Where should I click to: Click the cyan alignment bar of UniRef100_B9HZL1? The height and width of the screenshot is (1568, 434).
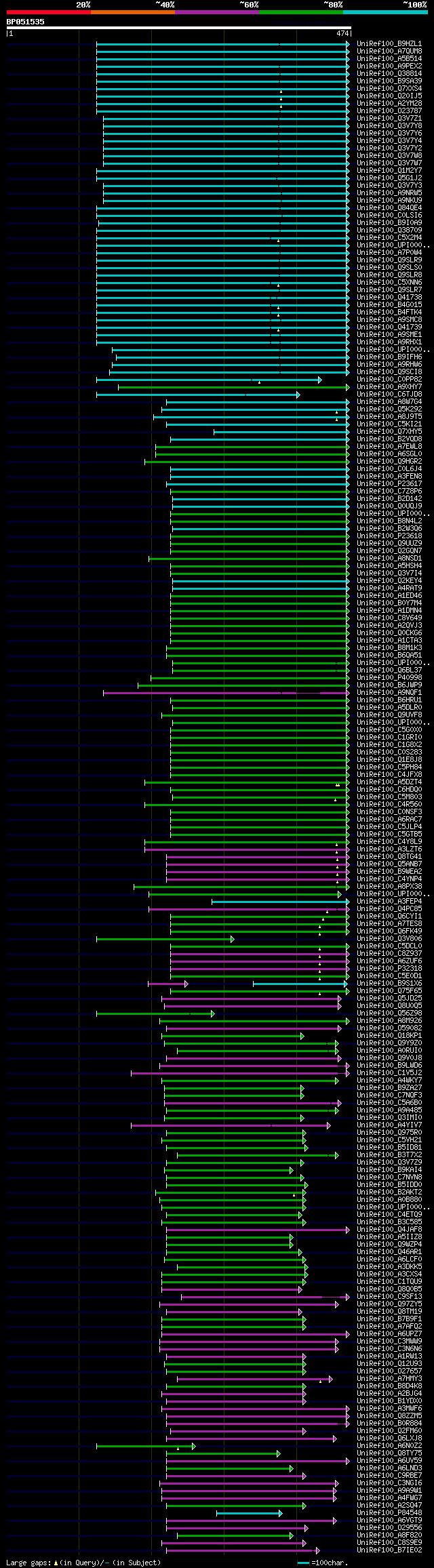click(x=223, y=44)
